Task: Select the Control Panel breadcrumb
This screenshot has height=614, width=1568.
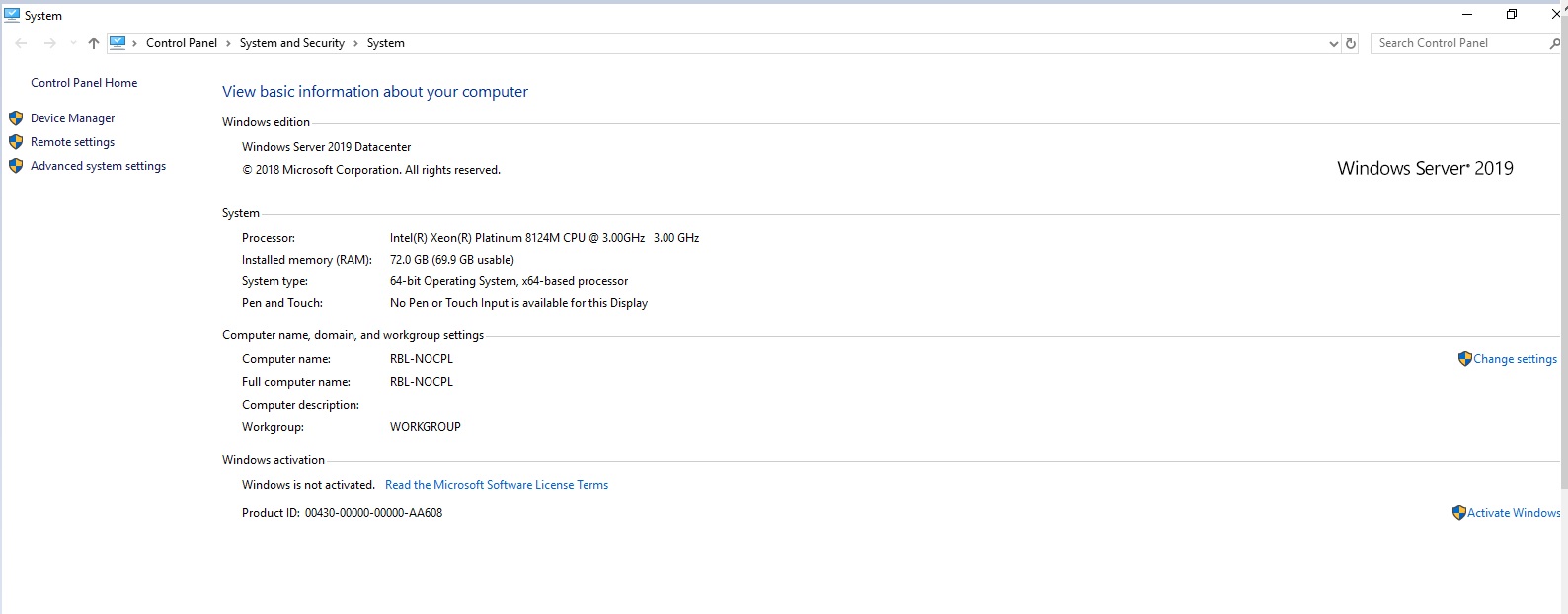Action: pyautogui.click(x=182, y=43)
